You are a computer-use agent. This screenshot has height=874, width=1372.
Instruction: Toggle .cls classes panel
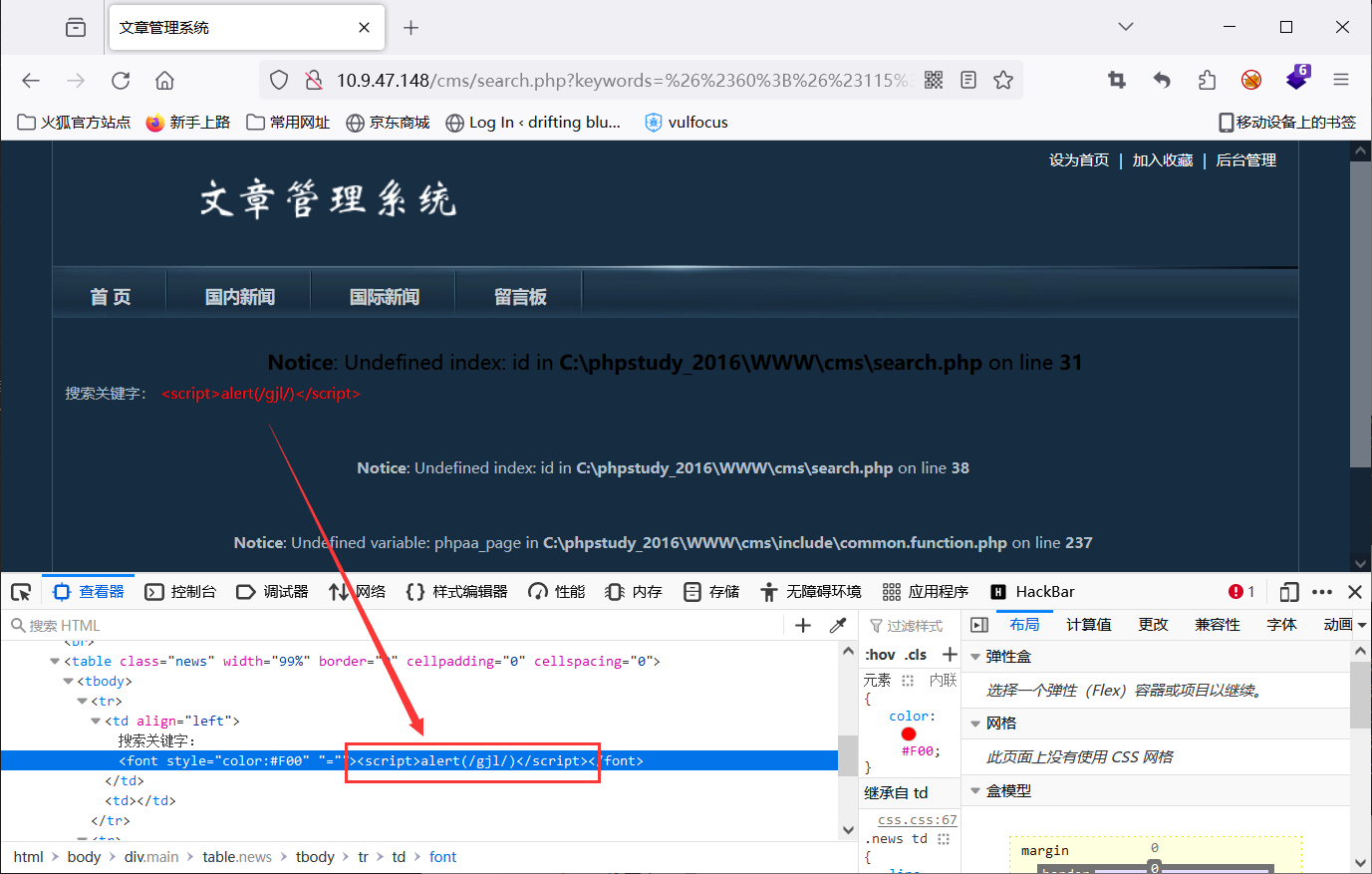[x=917, y=655]
